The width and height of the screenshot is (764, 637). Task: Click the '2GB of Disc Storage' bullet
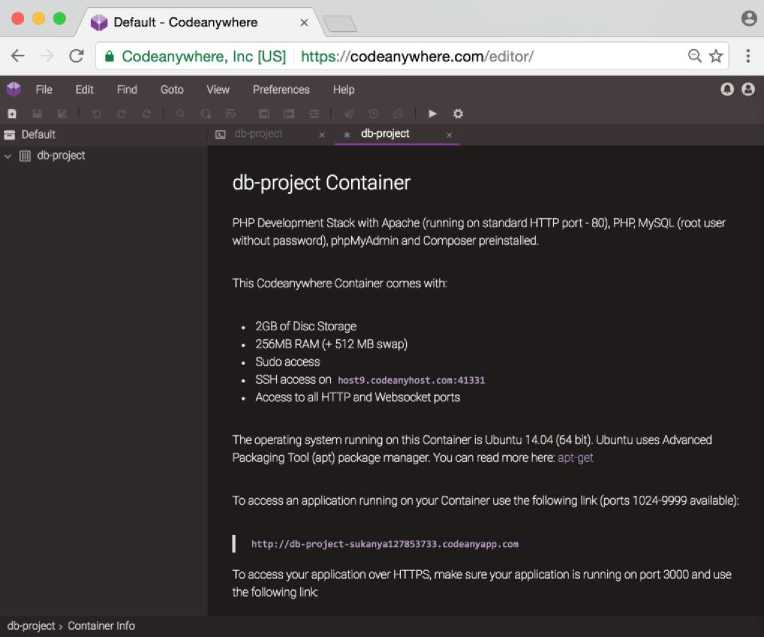coord(306,326)
